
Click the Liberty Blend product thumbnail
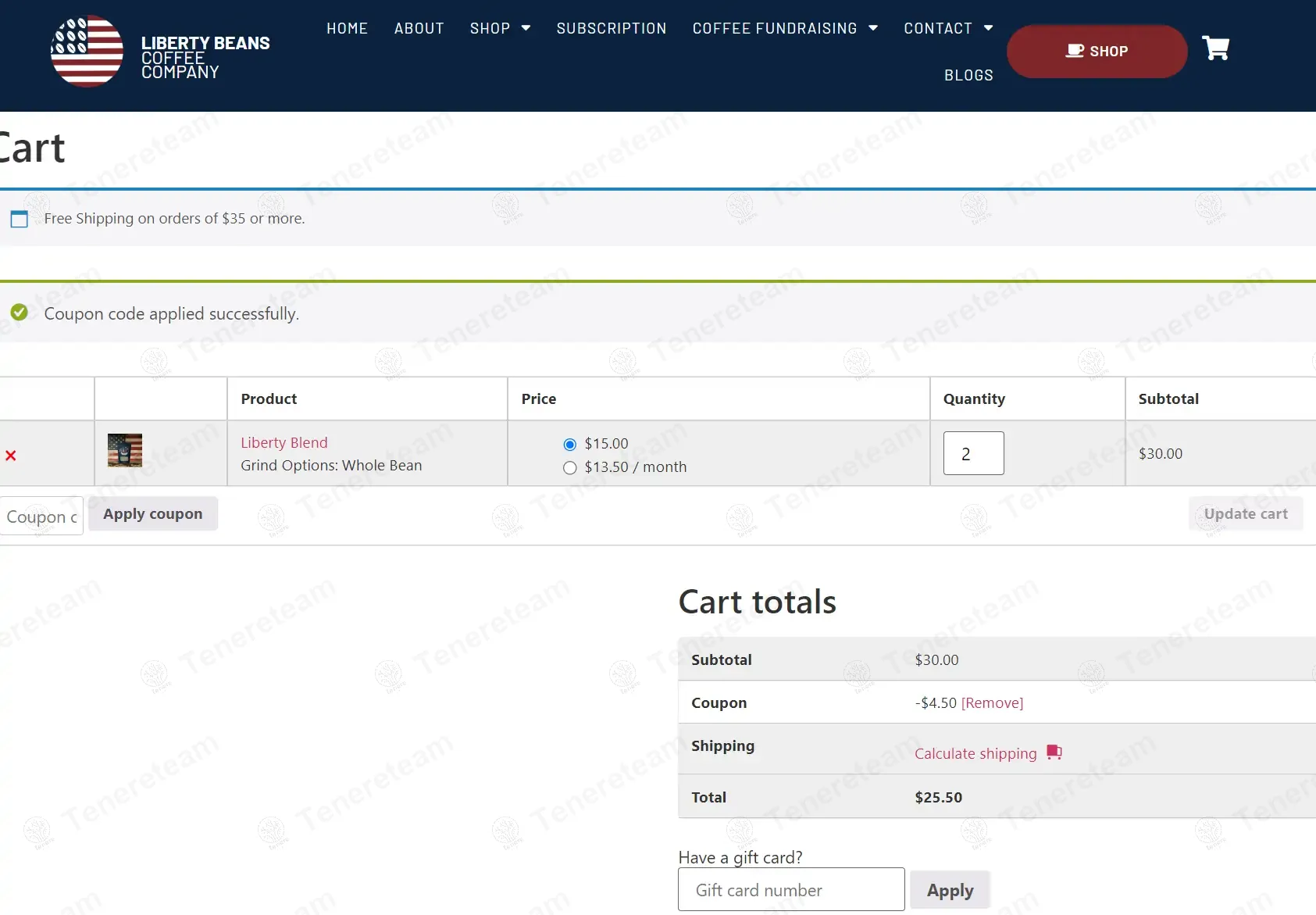125,450
